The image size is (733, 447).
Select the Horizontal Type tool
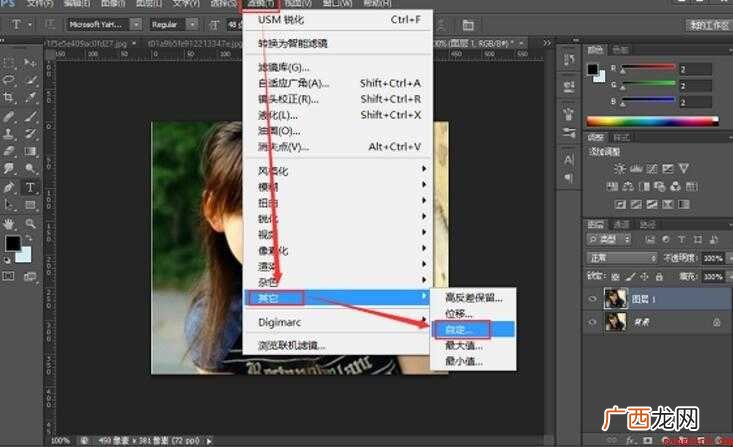[x=30, y=187]
